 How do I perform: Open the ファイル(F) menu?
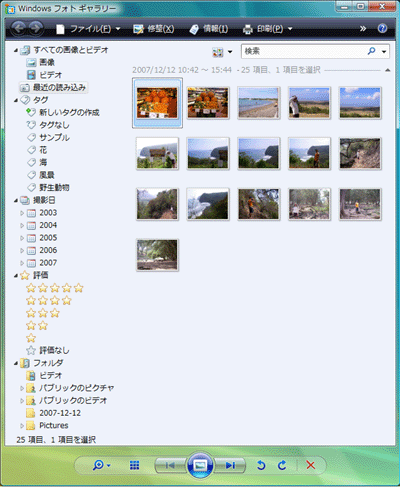pos(88,29)
